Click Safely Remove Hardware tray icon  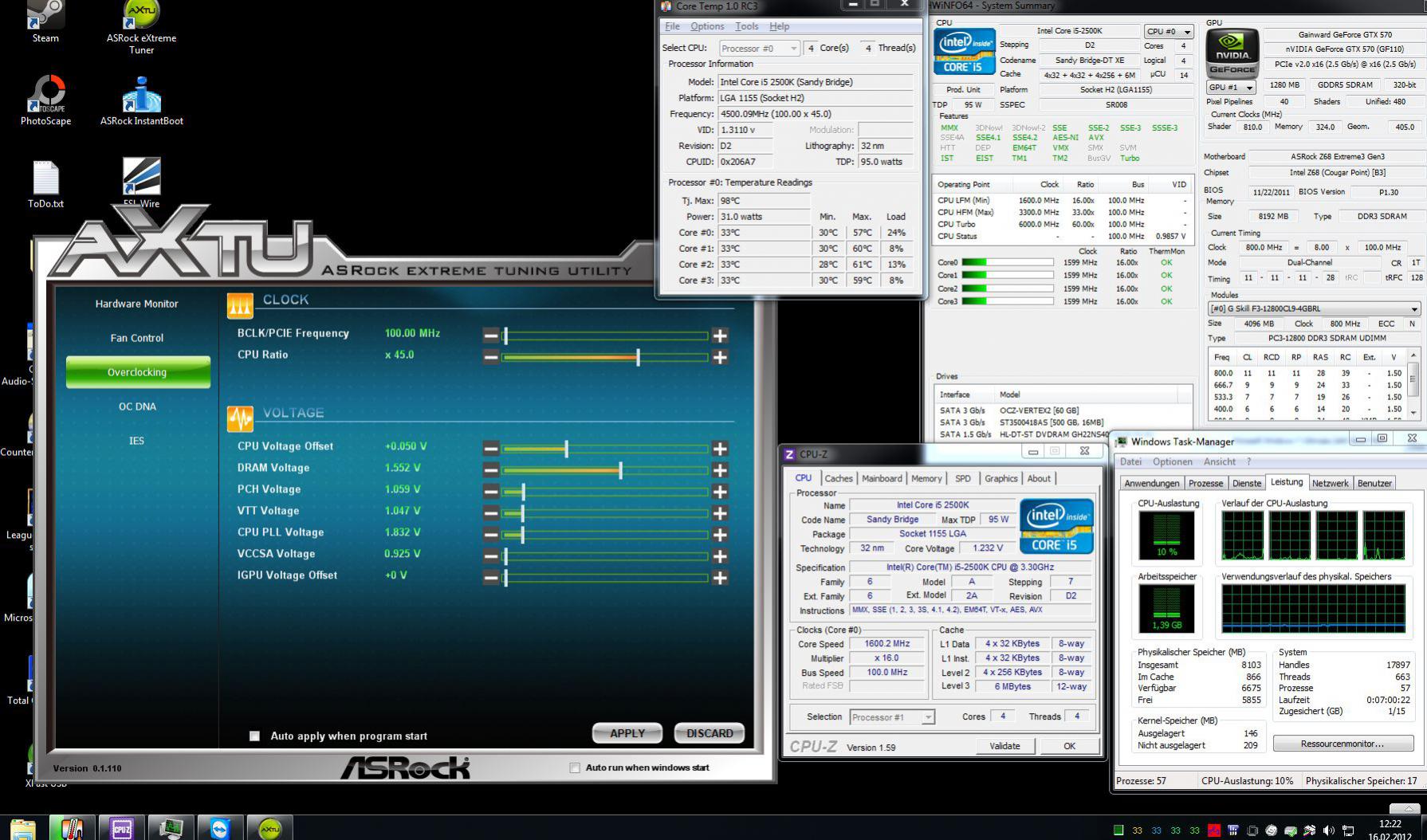tap(1291, 830)
